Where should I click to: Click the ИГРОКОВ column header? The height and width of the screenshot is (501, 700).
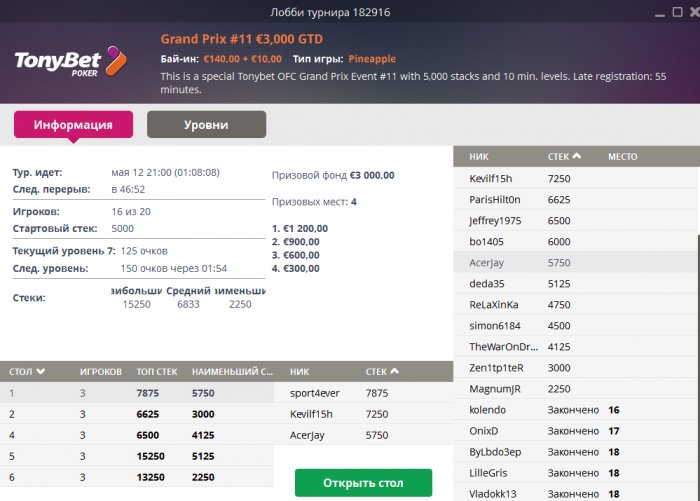pyautogui.click(x=100, y=371)
